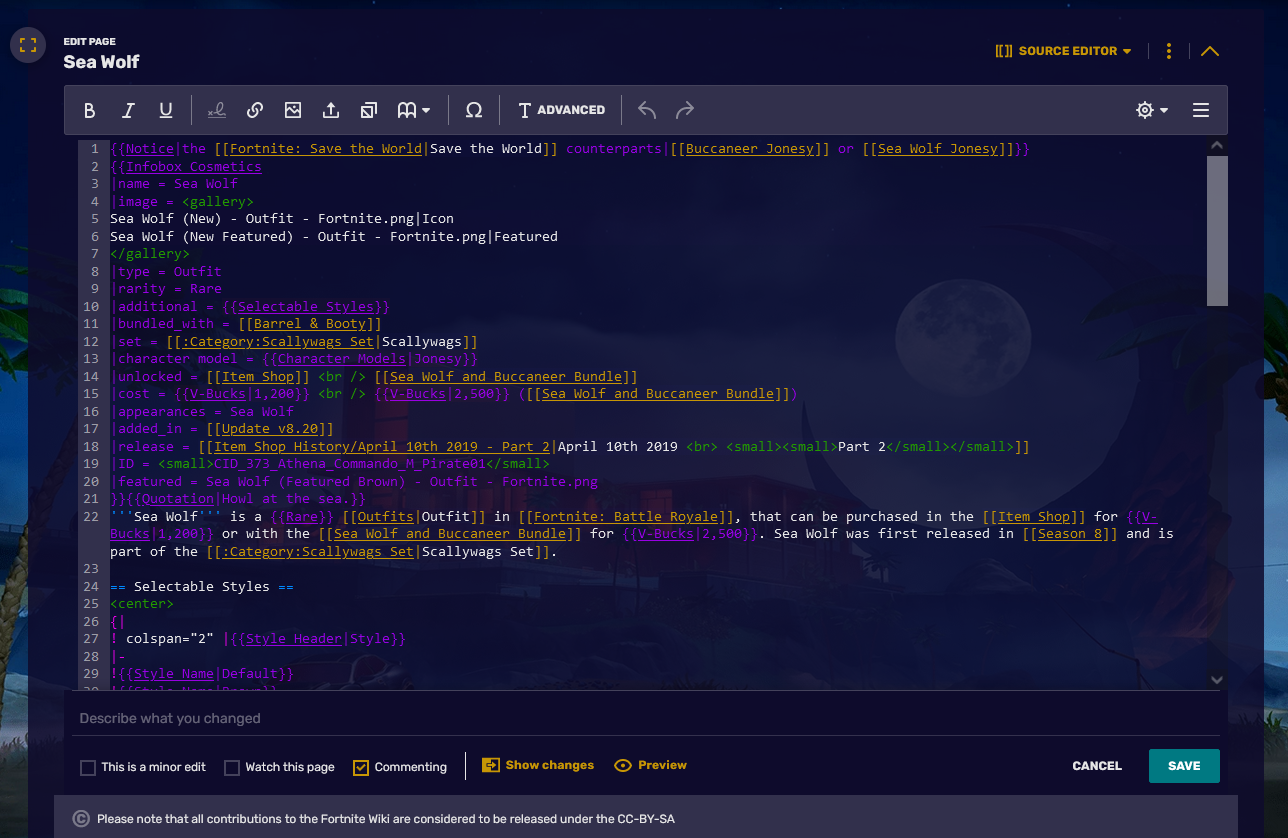Redo the last edit
1288x838 pixels.
pos(685,110)
